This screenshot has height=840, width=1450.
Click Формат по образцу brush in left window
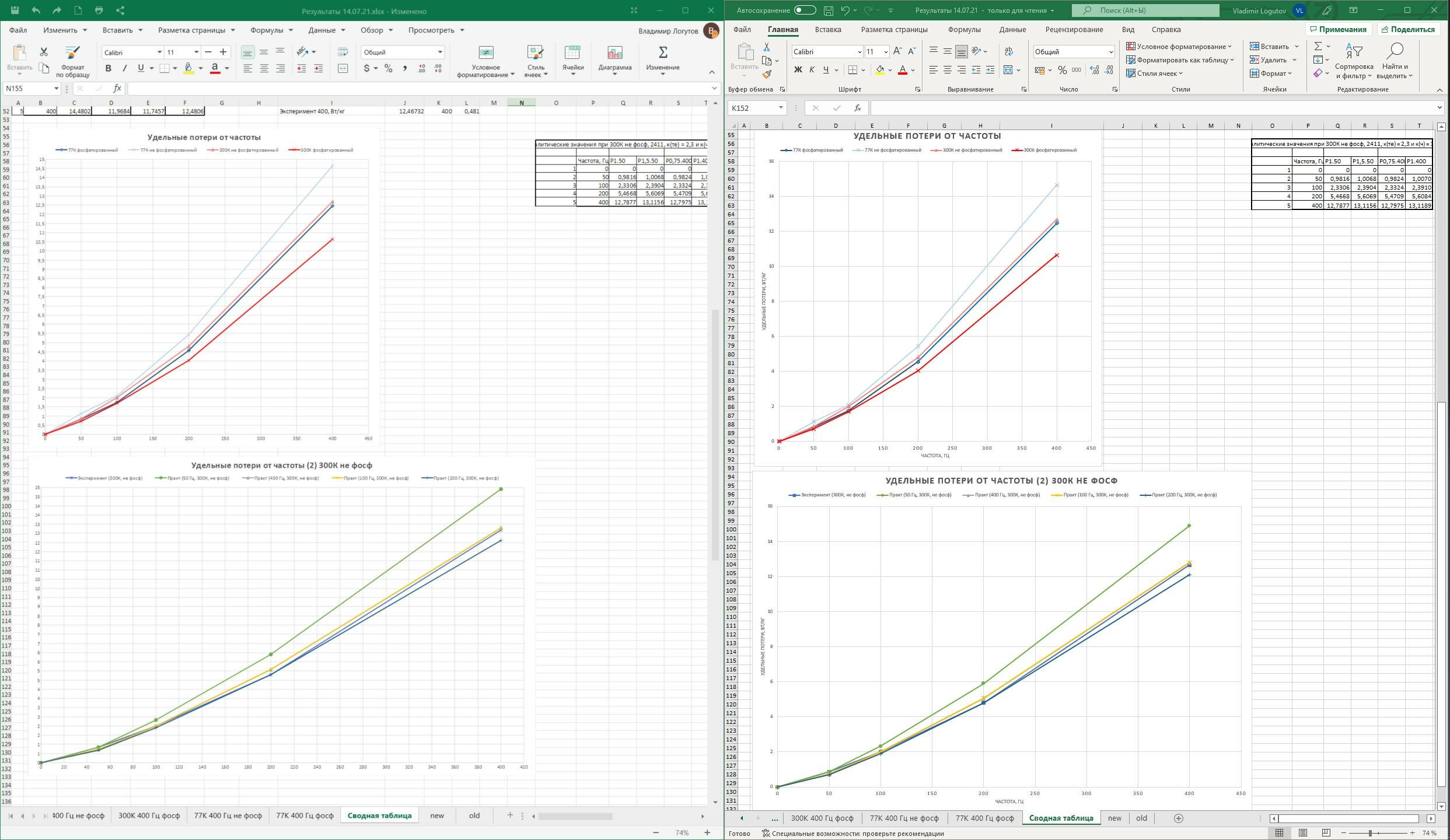coord(72,61)
